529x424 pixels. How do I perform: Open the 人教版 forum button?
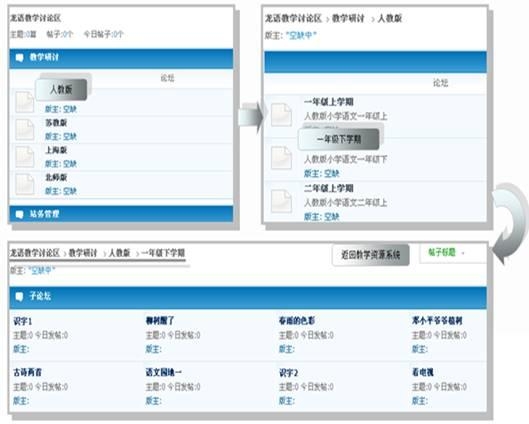61,89
